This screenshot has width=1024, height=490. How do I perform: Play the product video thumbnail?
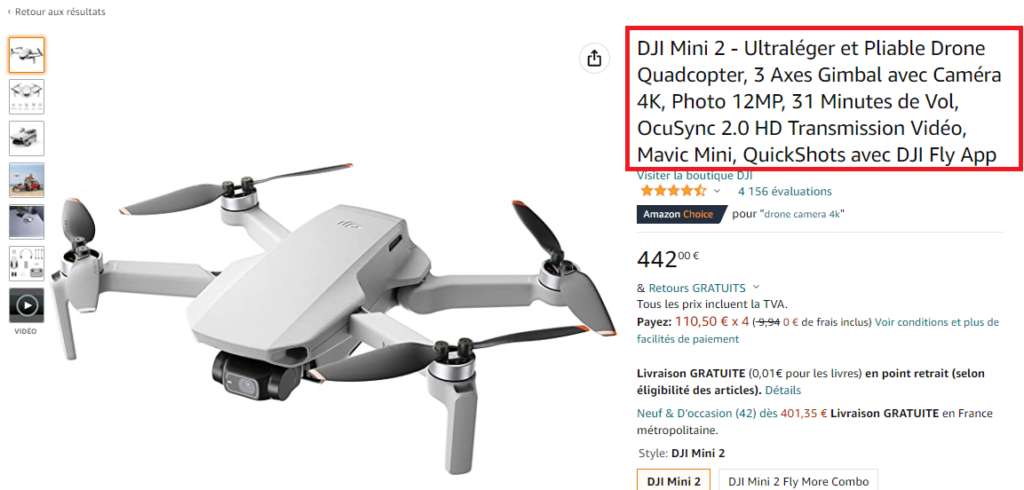coord(27,305)
